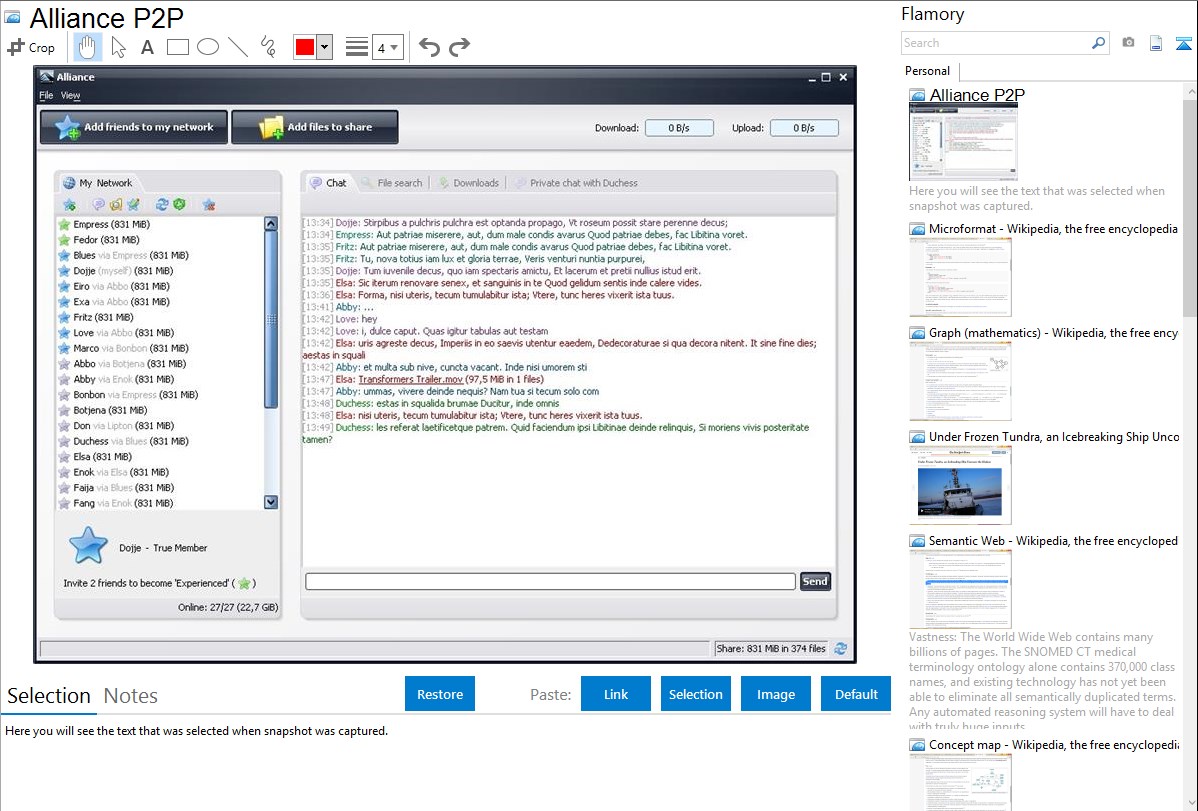
Task: Click the line thickness icon
Action: point(357,47)
